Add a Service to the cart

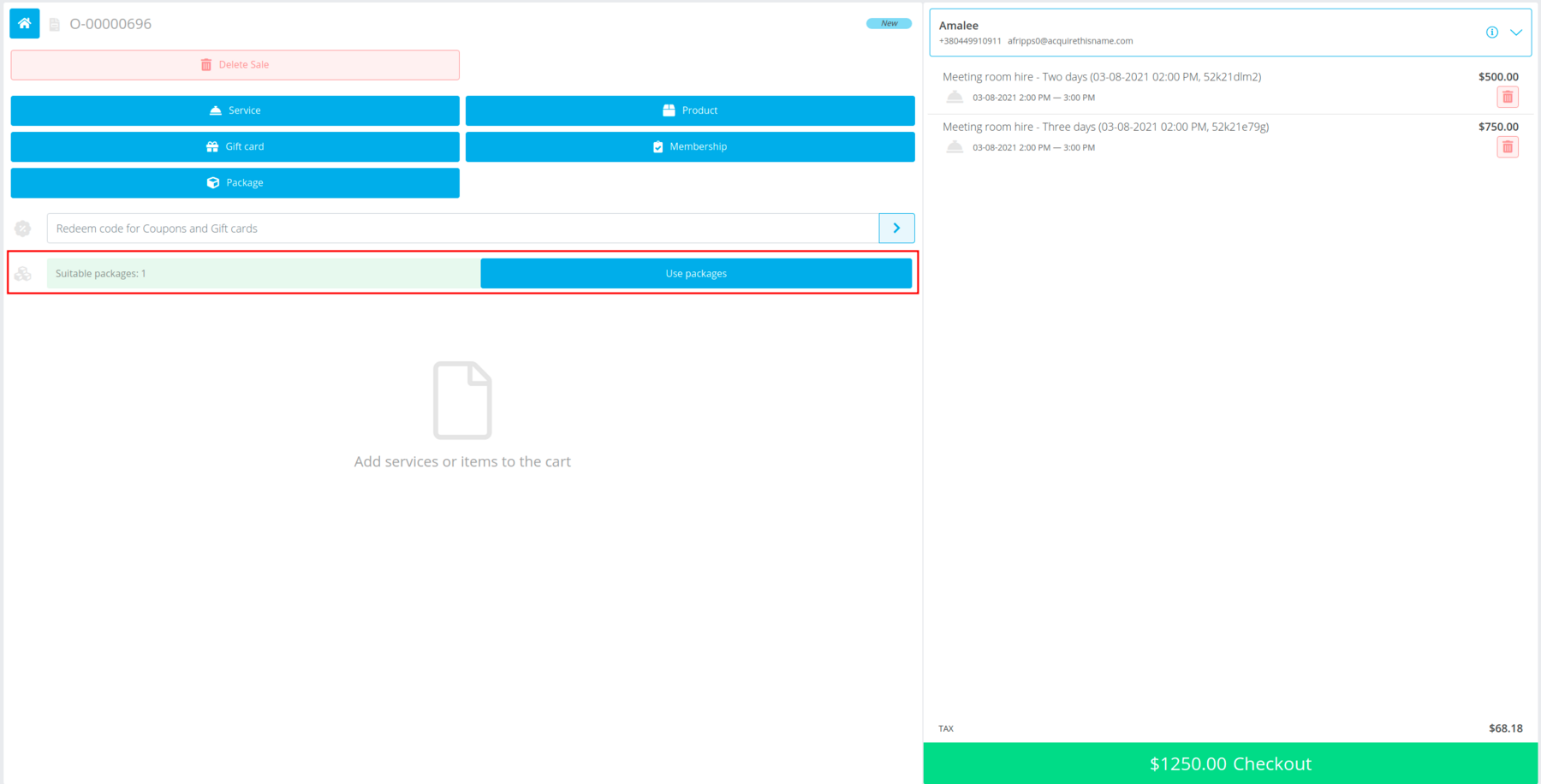coord(235,110)
